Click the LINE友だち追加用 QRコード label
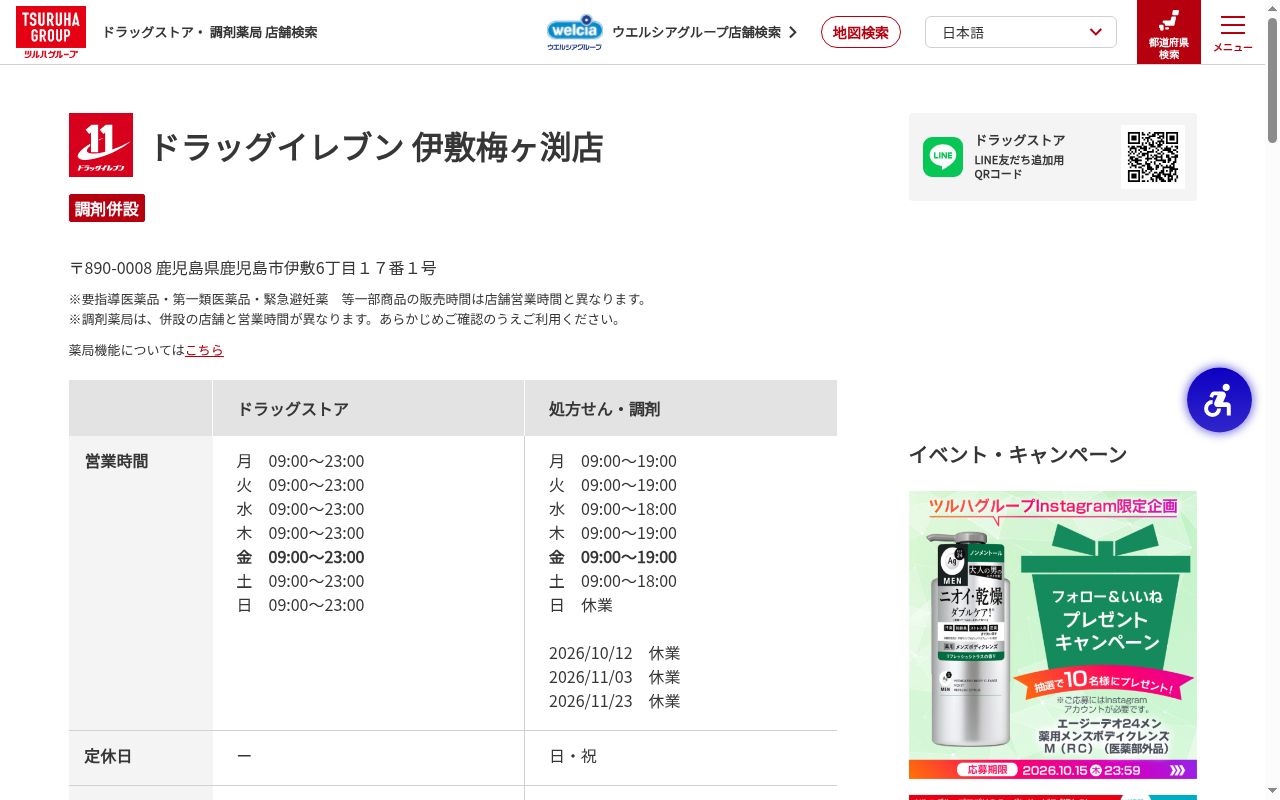 pos(1020,167)
